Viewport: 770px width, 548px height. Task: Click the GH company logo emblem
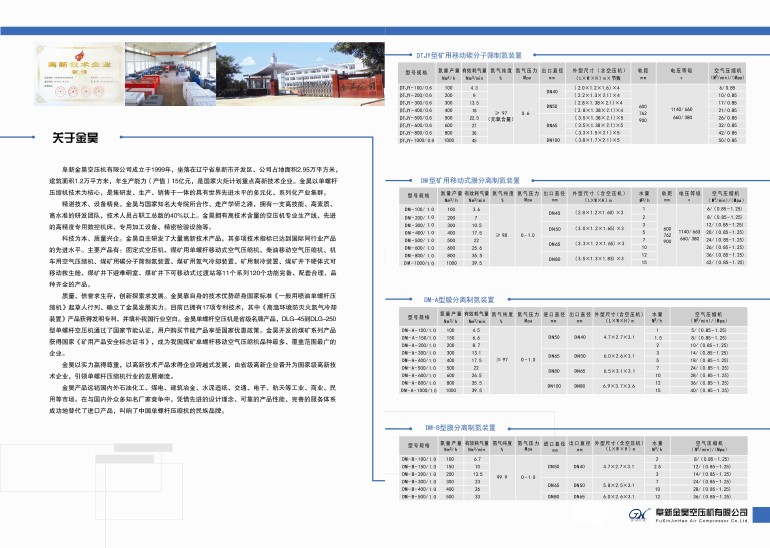tap(639, 515)
